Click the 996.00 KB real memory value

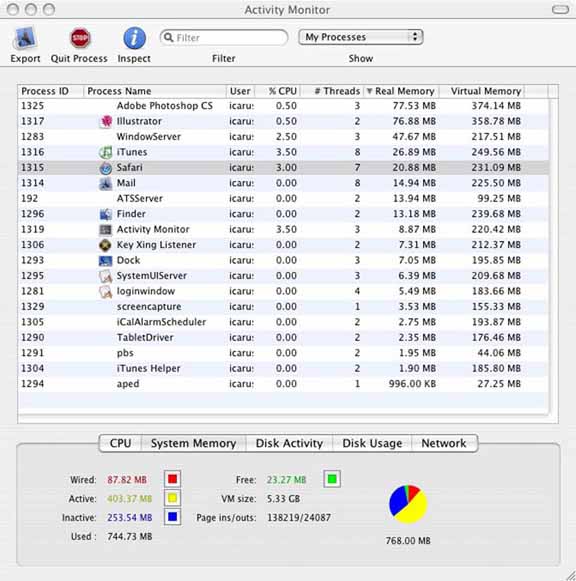(412, 384)
